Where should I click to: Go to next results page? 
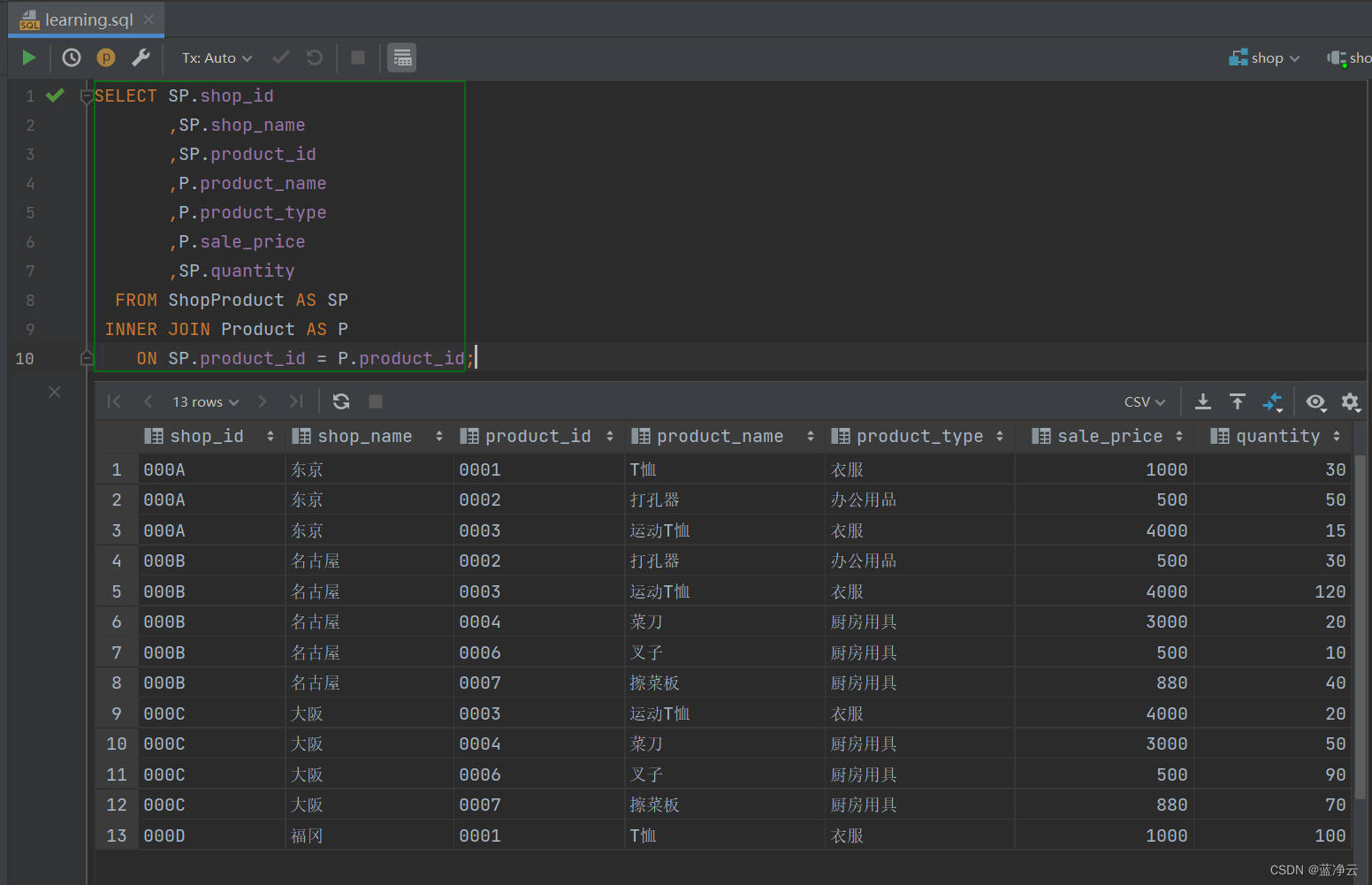click(262, 401)
